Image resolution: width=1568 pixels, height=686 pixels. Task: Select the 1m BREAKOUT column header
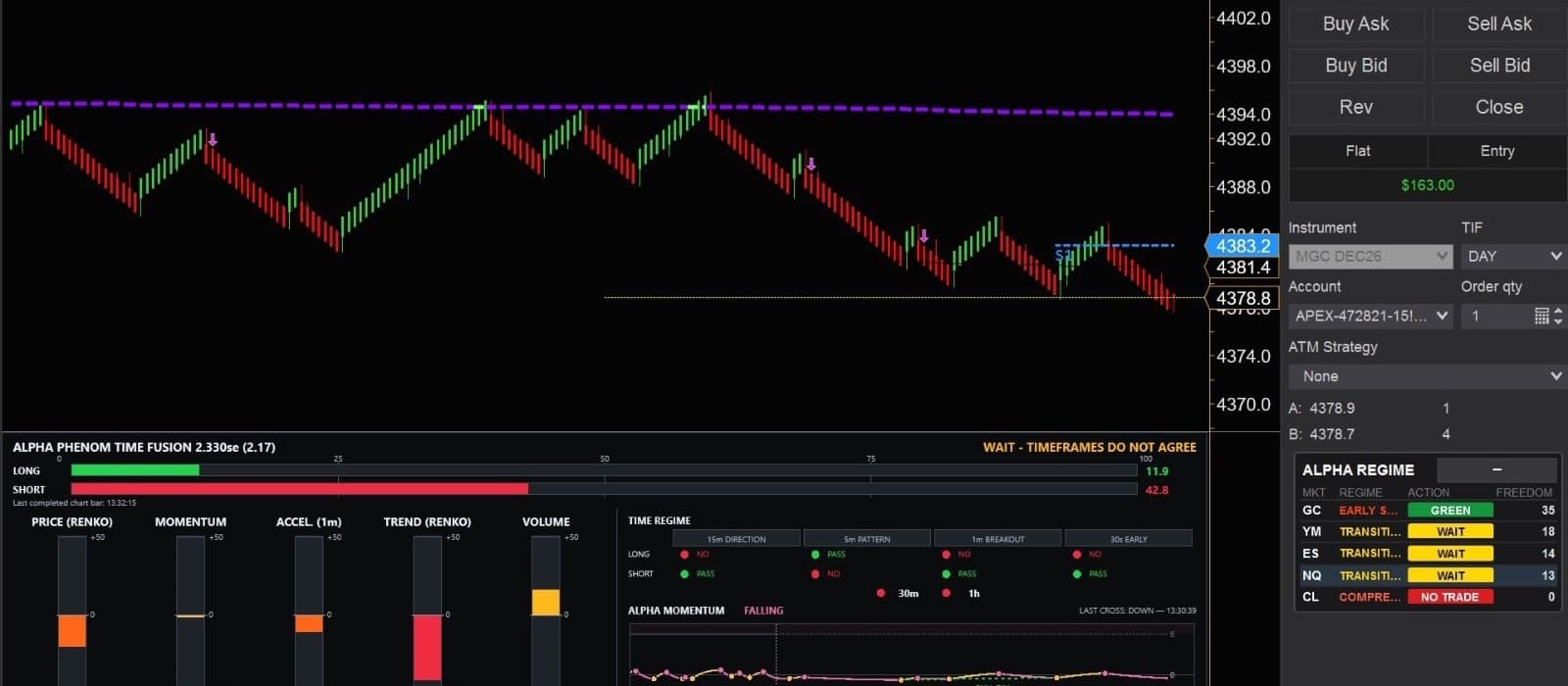pyautogui.click(x=998, y=538)
